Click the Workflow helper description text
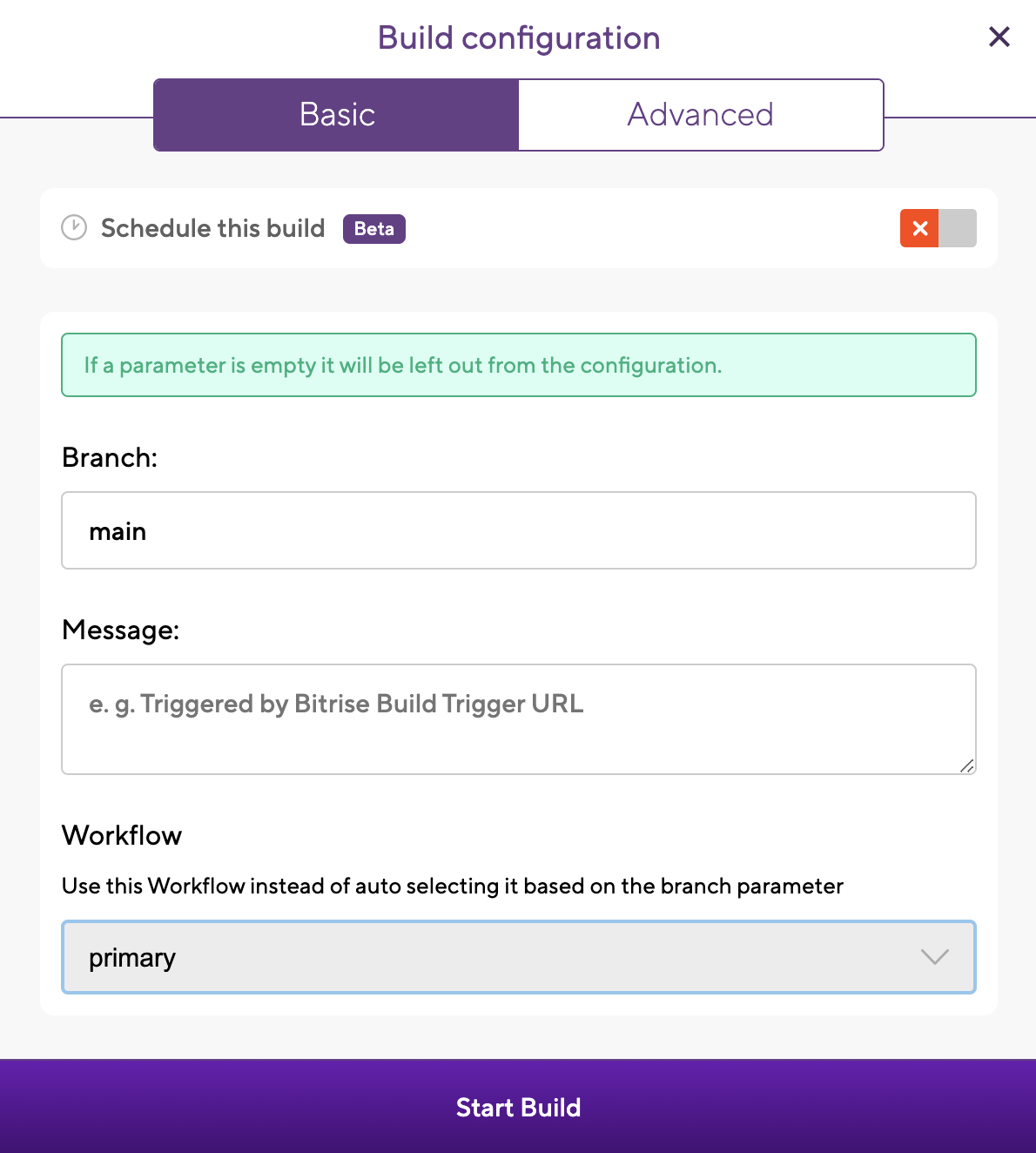This screenshot has height=1153, width=1036. click(x=452, y=886)
